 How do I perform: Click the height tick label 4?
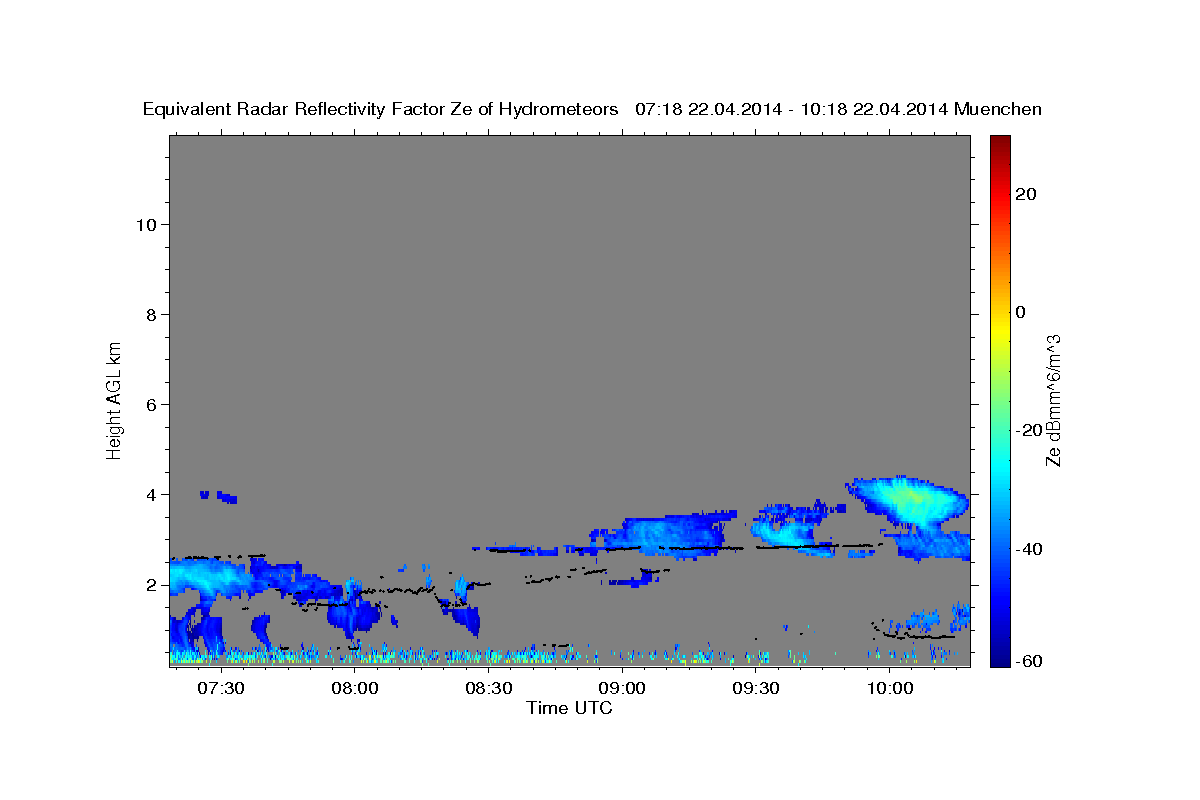152,494
